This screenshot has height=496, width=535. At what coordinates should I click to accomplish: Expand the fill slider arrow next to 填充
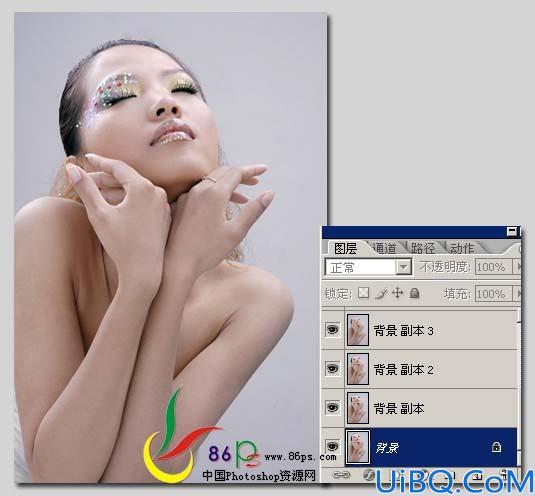tap(518, 294)
